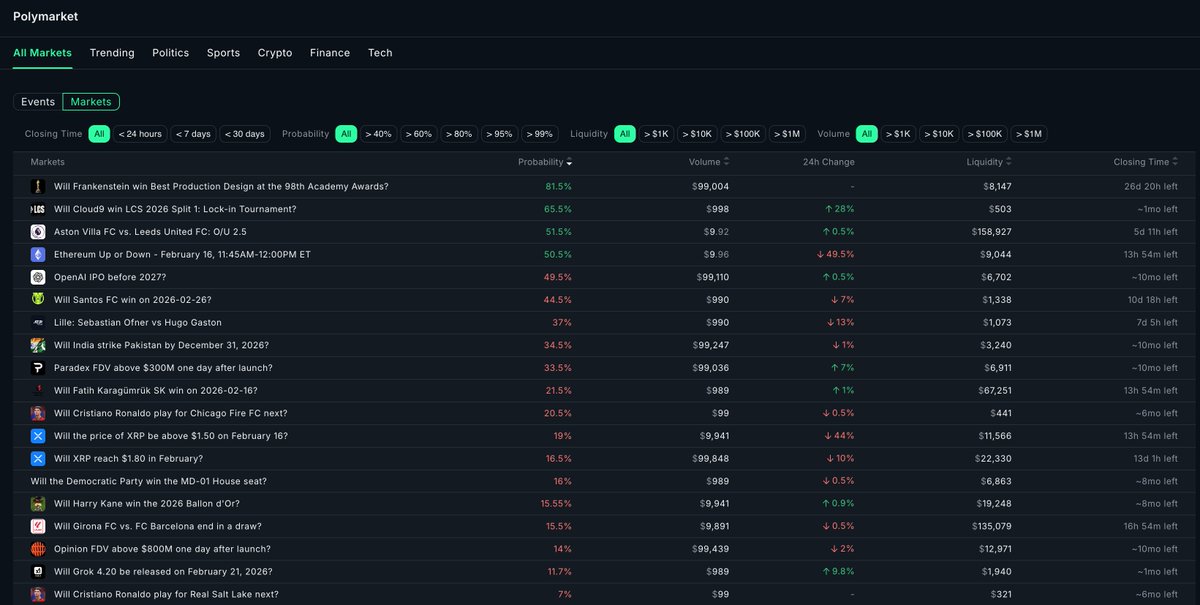The image size is (1200, 605).
Task: Sort by Volume column arrow
Action: tap(727, 162)
